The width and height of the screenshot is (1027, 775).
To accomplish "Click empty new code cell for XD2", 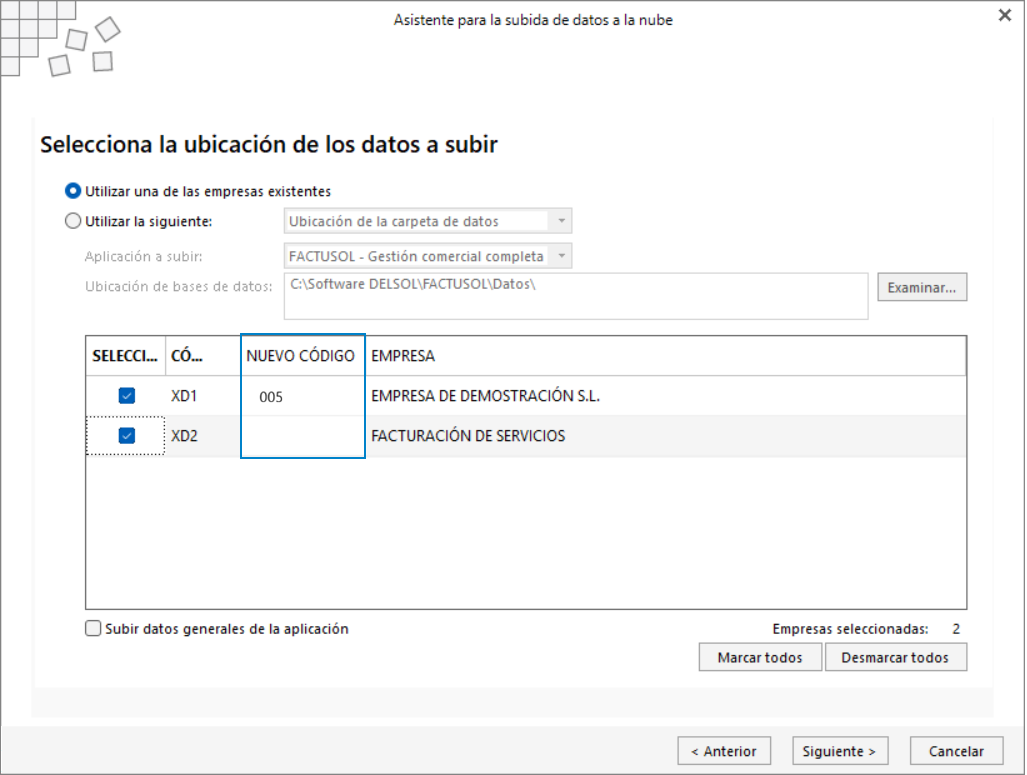I will (x=302, y=436).
